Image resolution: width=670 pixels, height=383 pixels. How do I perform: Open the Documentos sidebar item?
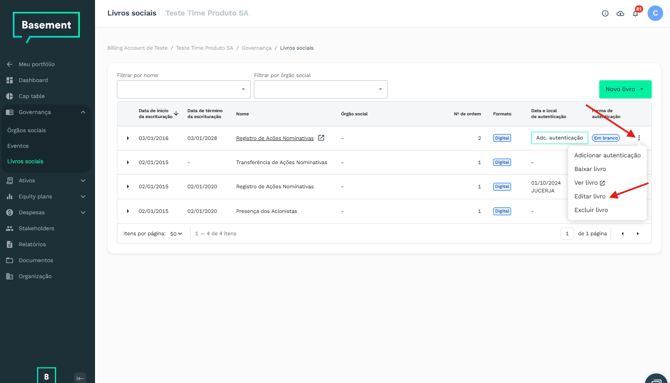[30, 260]
